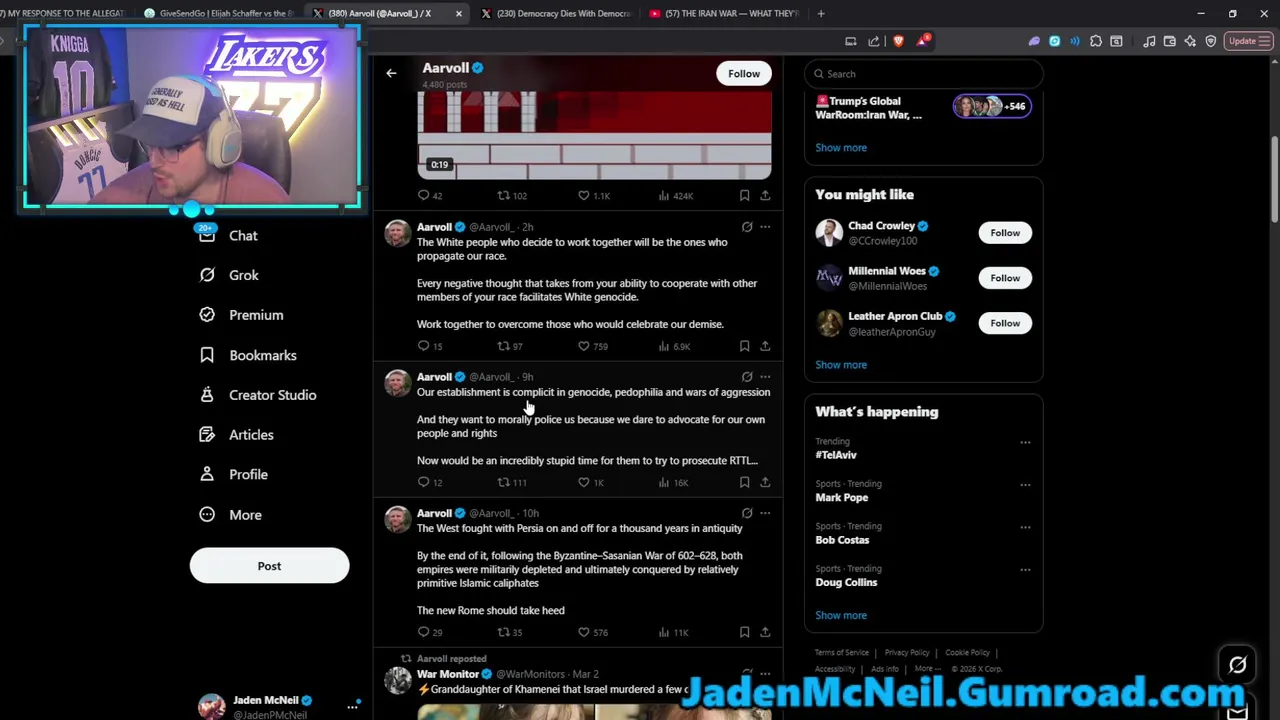Open a new browser tab
Image resolution: width=1280 pixels, height=720 pixels.
(x=821, y=13)
